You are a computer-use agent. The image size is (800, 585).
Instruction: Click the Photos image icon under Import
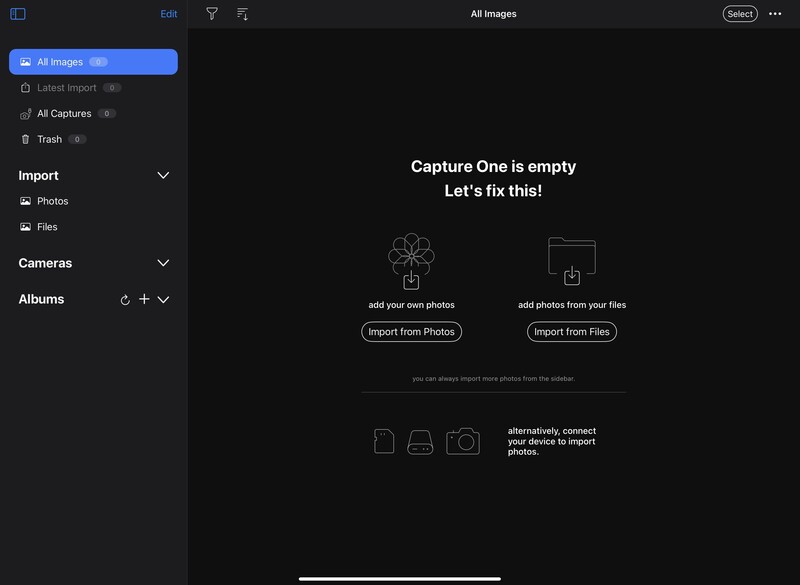pyautogui.click(x=25, y=201)
